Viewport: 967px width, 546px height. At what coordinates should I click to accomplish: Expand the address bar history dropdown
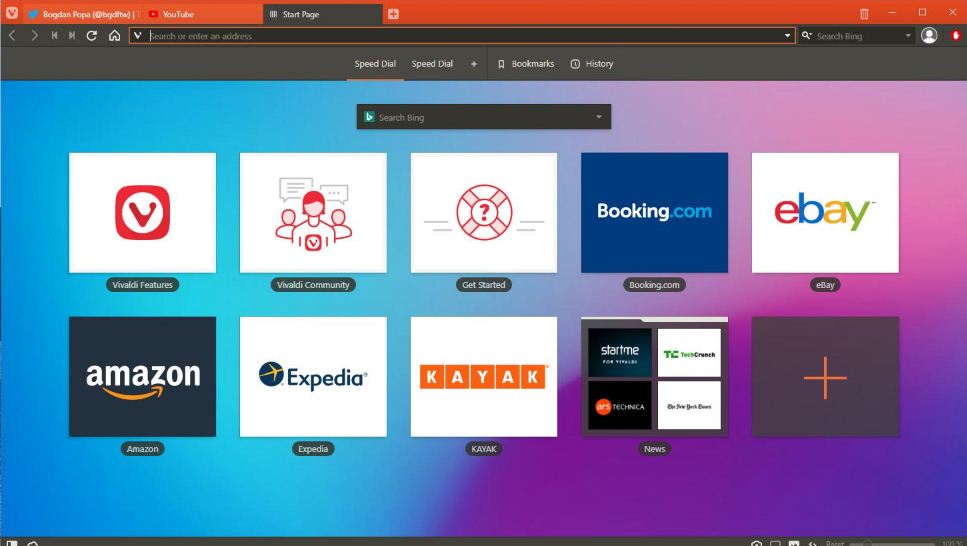787,36
